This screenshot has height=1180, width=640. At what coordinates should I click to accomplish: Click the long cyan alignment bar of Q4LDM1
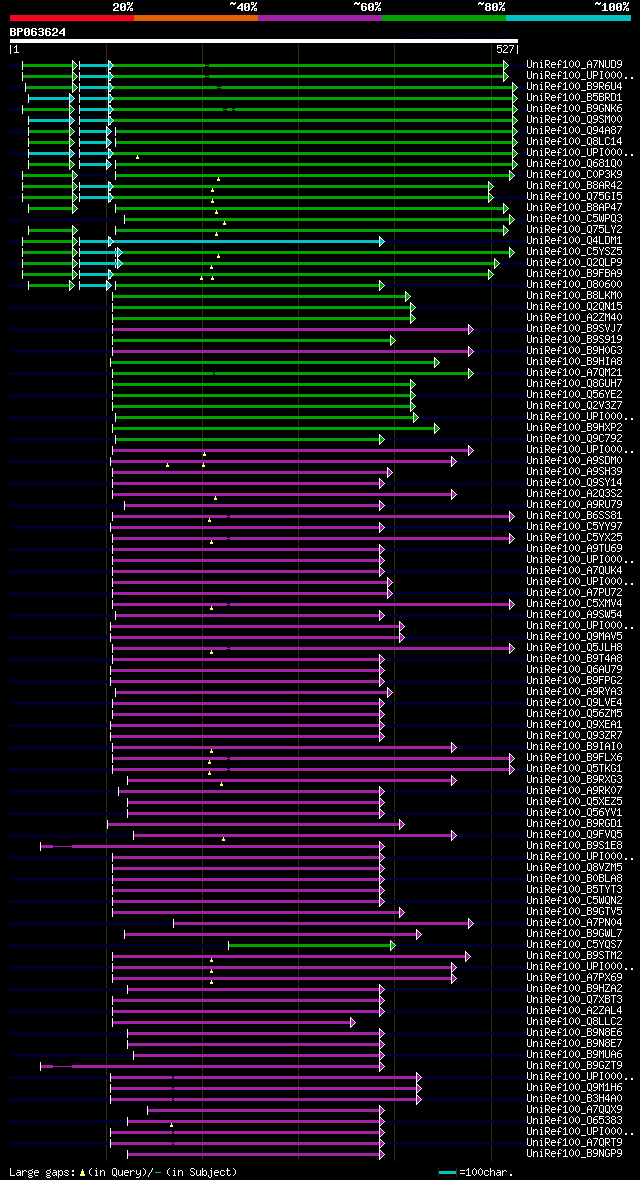(x=248, y=241)
